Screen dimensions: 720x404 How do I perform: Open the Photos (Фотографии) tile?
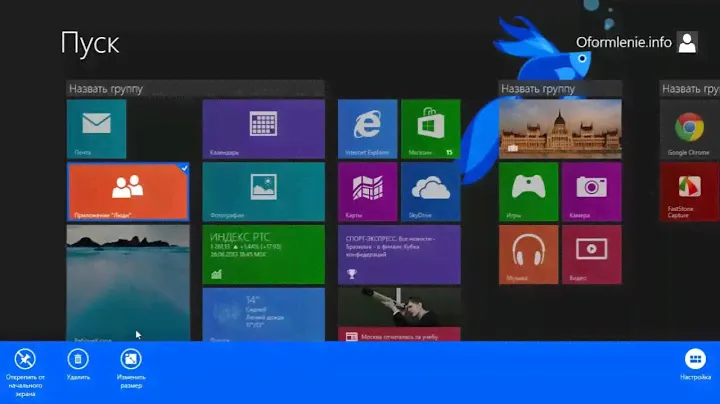pyautogui.click(x=263, y=190)
